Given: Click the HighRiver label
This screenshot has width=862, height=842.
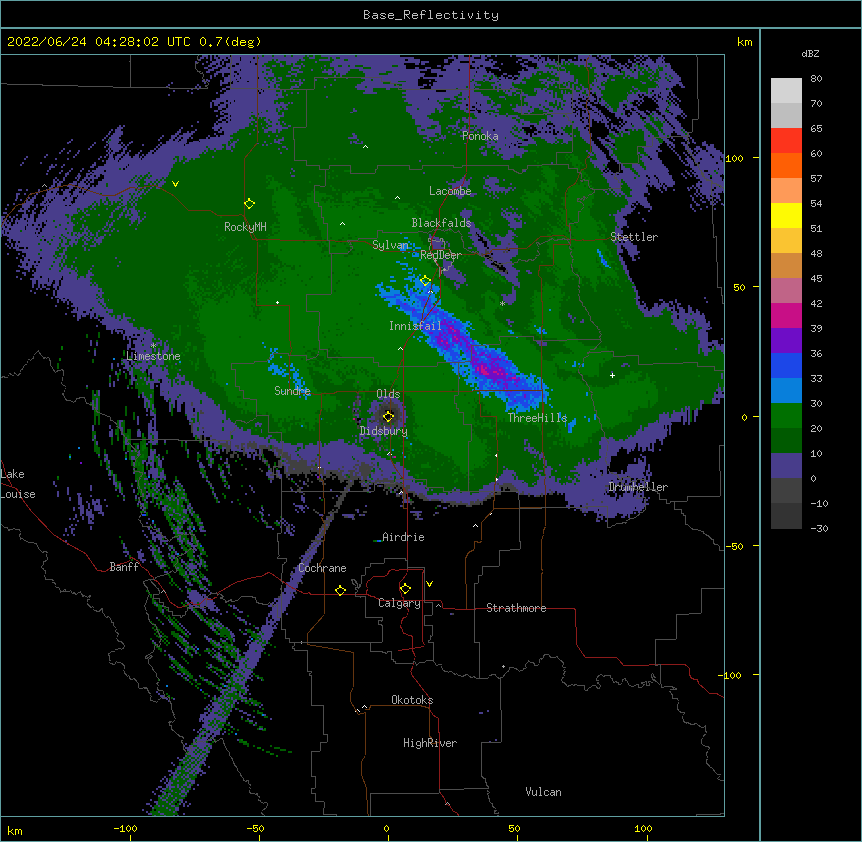Looking at the screenshot, I should 430,743.
